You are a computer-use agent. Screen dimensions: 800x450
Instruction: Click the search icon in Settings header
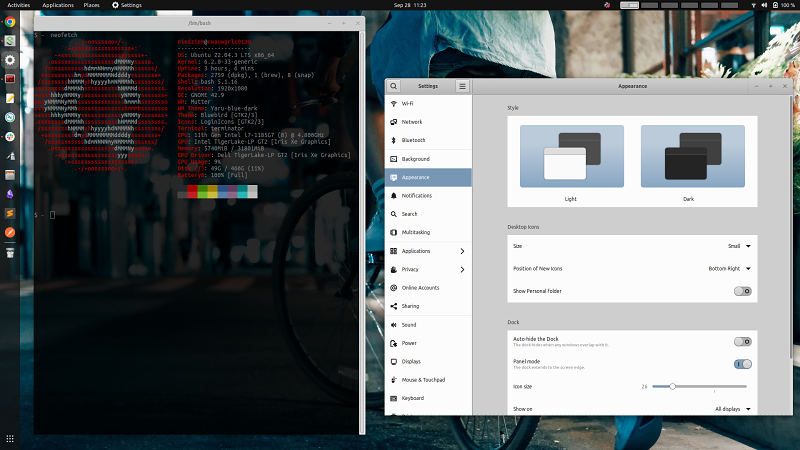point(395,87)
